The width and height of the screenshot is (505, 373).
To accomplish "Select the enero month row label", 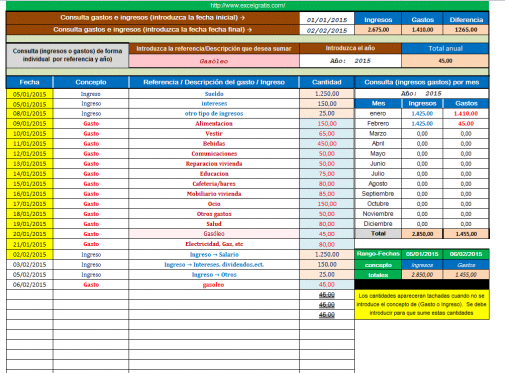I will coord(378,114).
